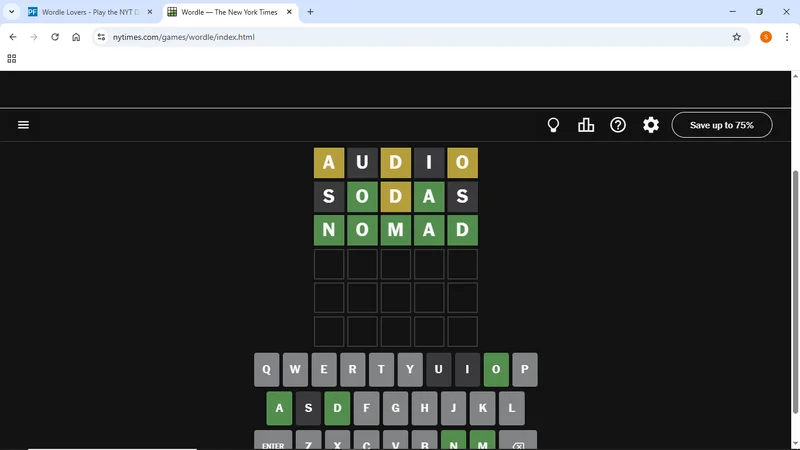Tap the dark I key
The image size is (800, 450).
pos(467,369)
